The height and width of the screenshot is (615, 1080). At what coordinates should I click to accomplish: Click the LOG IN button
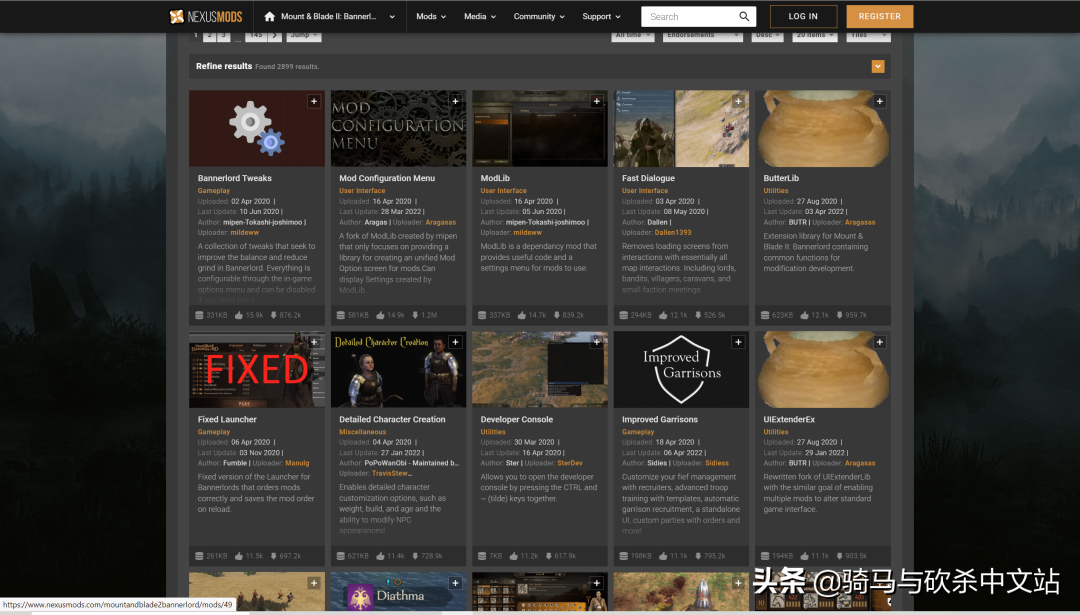click(803, 17)
